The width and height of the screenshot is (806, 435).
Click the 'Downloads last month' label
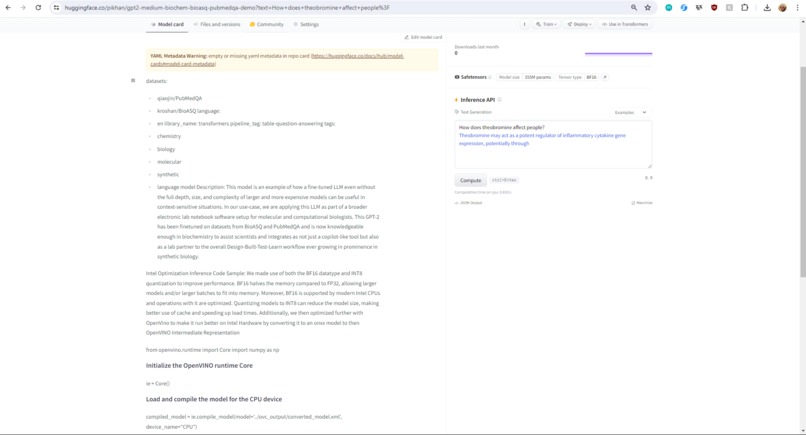477,47
